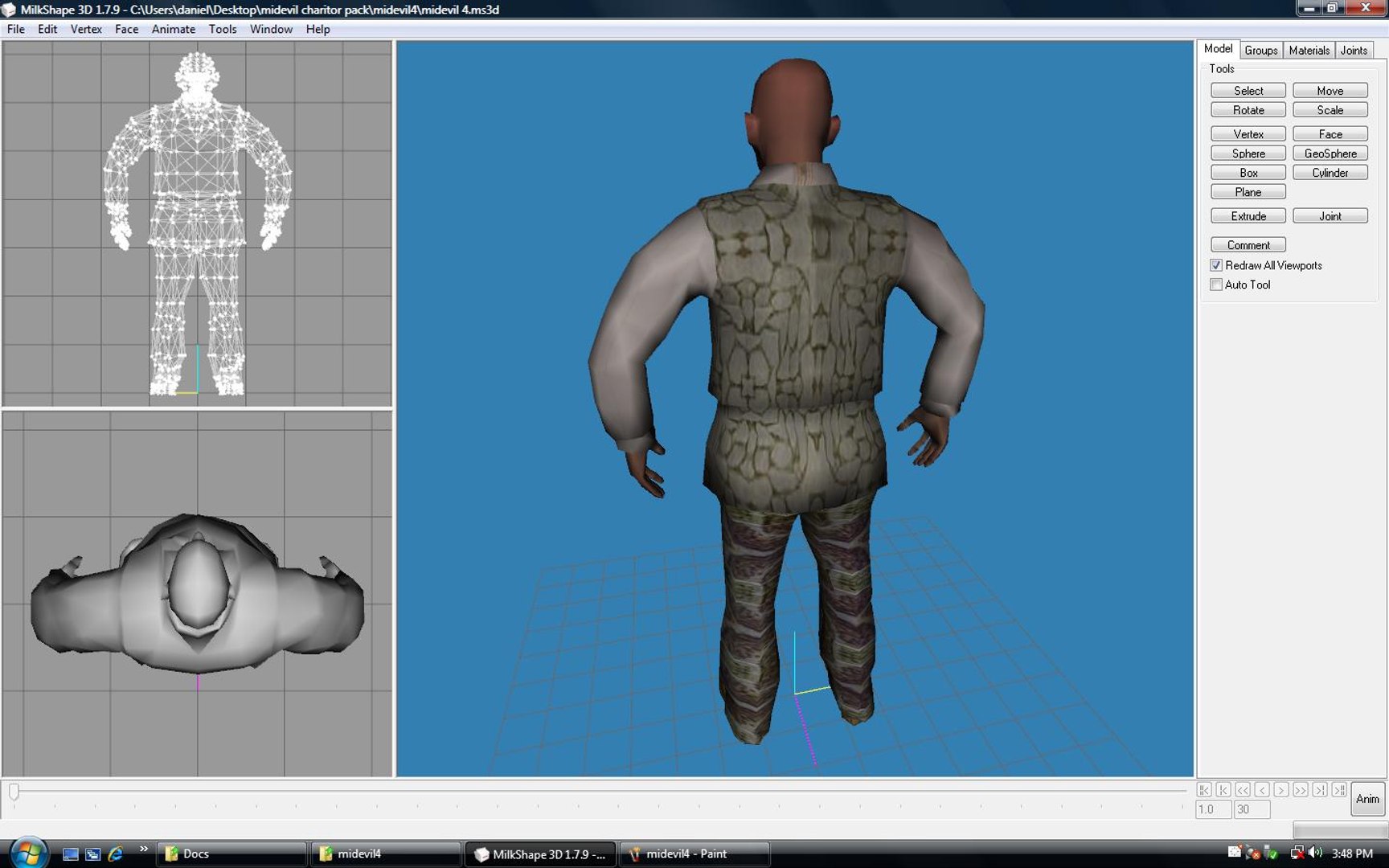Image resolution: width=1389 pixels, height=868 pixels.
Task: Click the rewind (<<) playback button
Action: click(1243, 790)
